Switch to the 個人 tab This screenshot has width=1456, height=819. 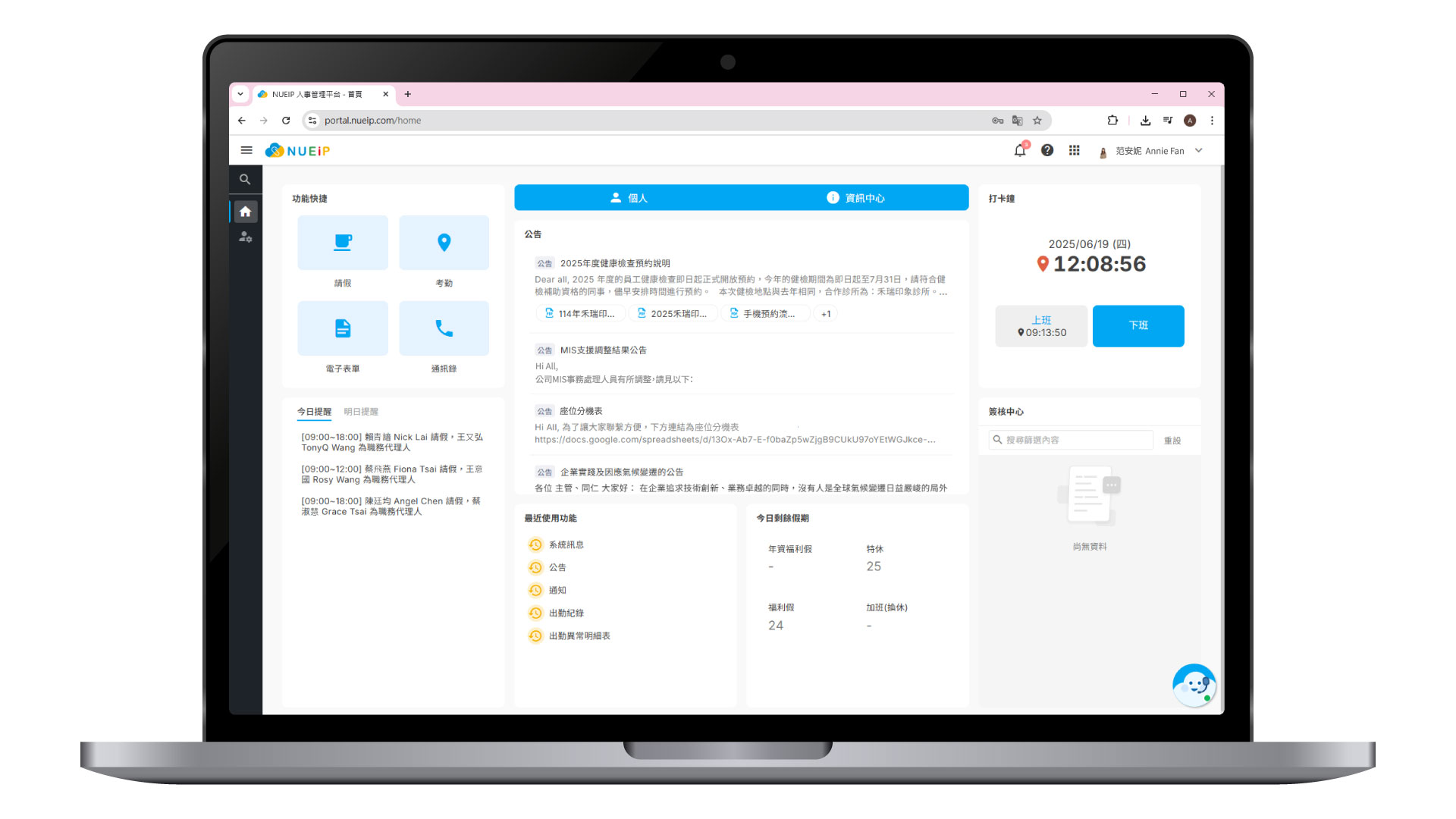pyautogui.click(x=629, y=198)
